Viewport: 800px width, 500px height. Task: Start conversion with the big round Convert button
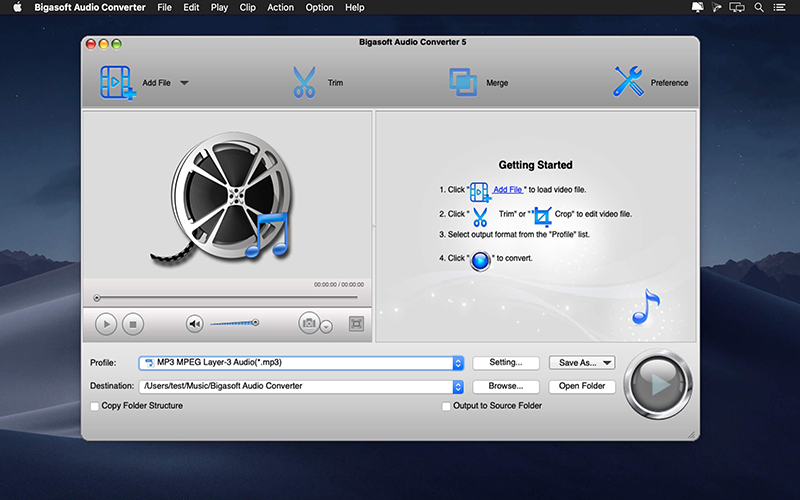coord(658,384)
